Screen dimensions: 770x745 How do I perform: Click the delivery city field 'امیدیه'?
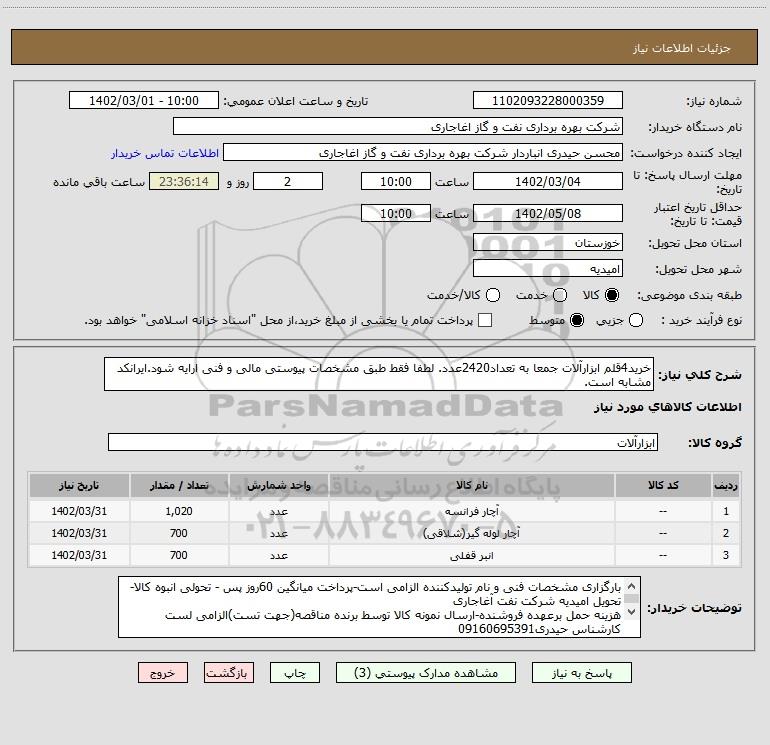[548, 268]
